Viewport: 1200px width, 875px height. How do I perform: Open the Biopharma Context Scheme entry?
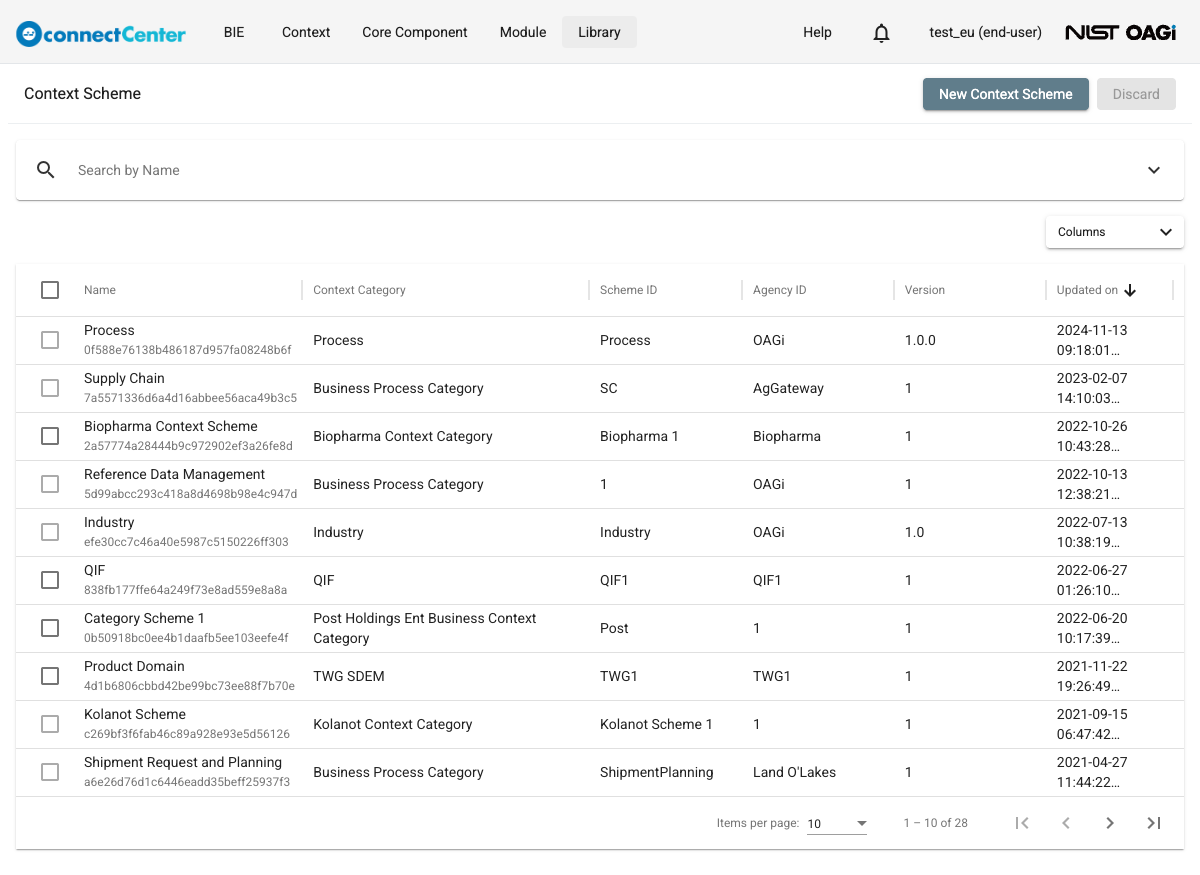point(171,426)
